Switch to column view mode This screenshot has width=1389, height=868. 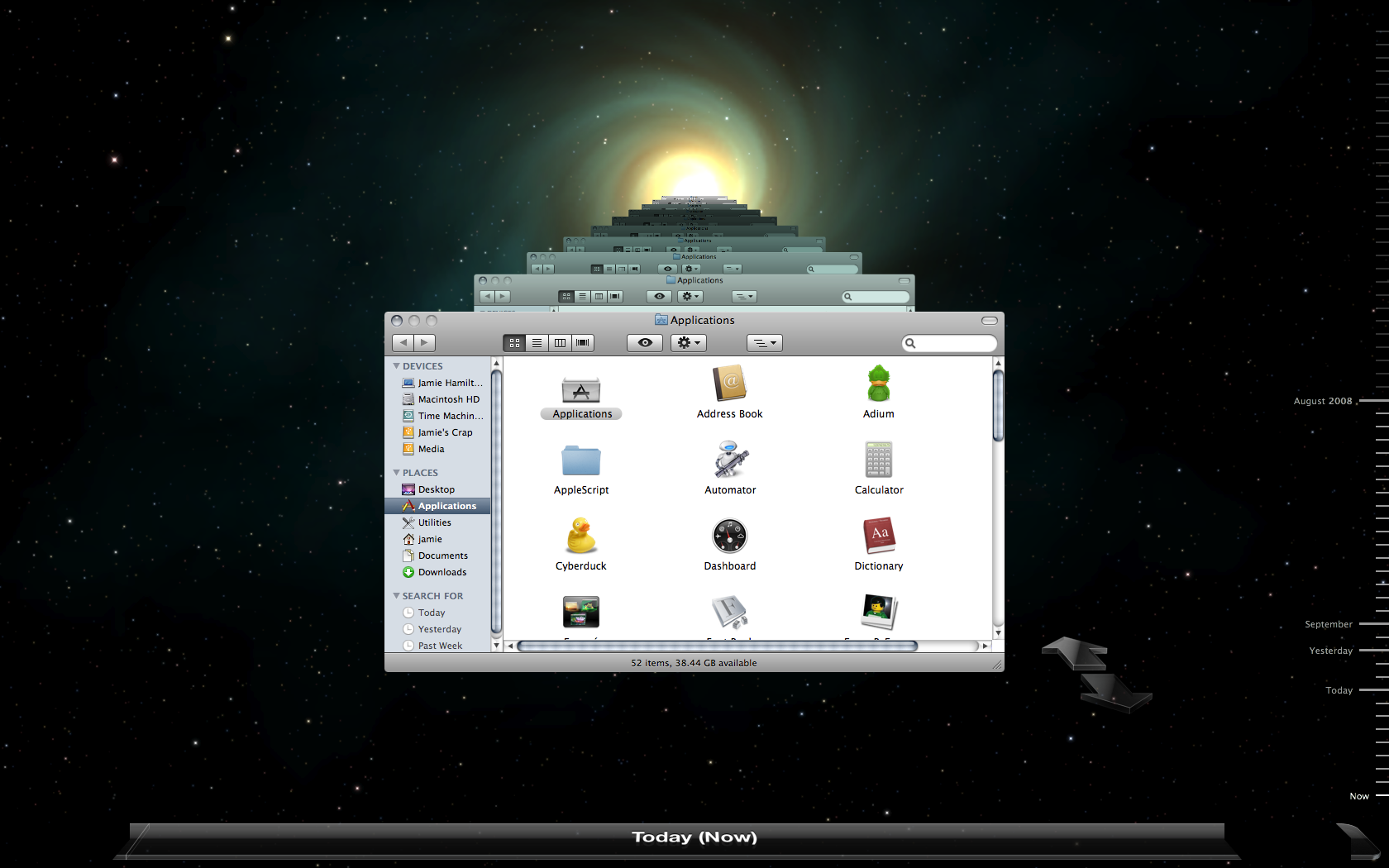[560, 343]
